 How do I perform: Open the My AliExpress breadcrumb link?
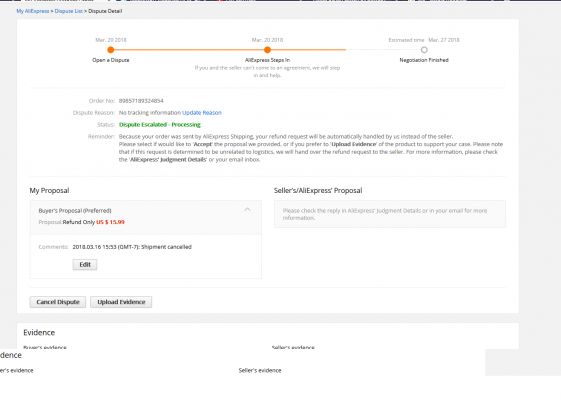pyautogui.click(x=33, y=11)
